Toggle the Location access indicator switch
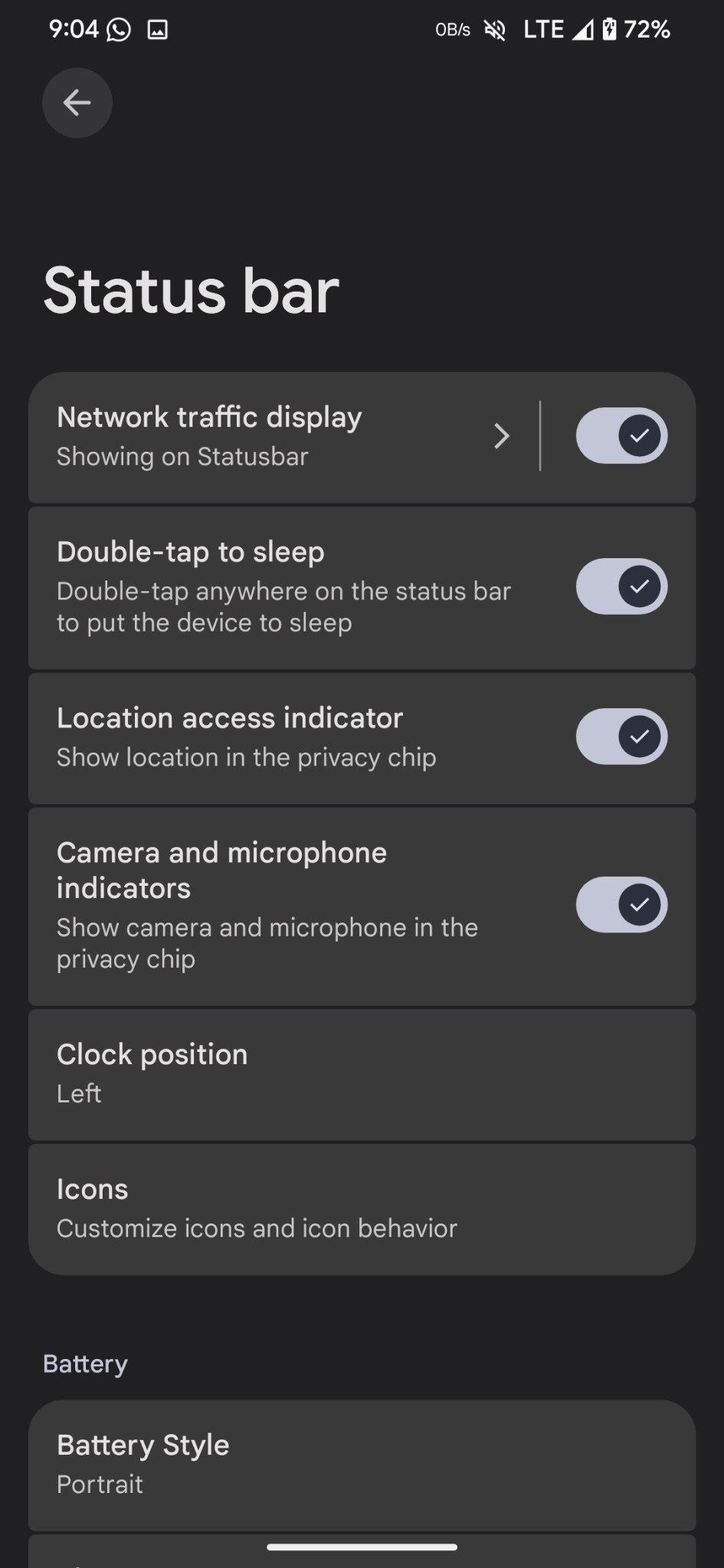The width and height of the screenshot is (724, 1568). [x=621, y=737]
